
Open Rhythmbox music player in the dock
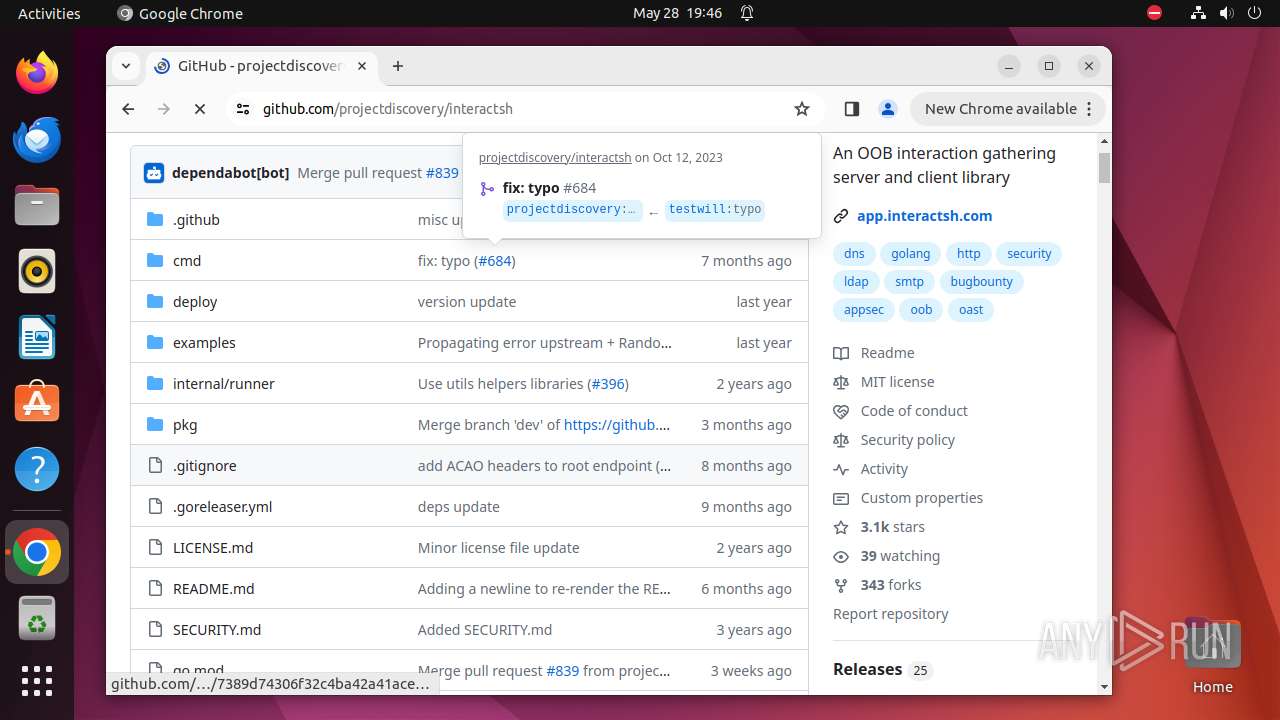(x=37, y=271)
